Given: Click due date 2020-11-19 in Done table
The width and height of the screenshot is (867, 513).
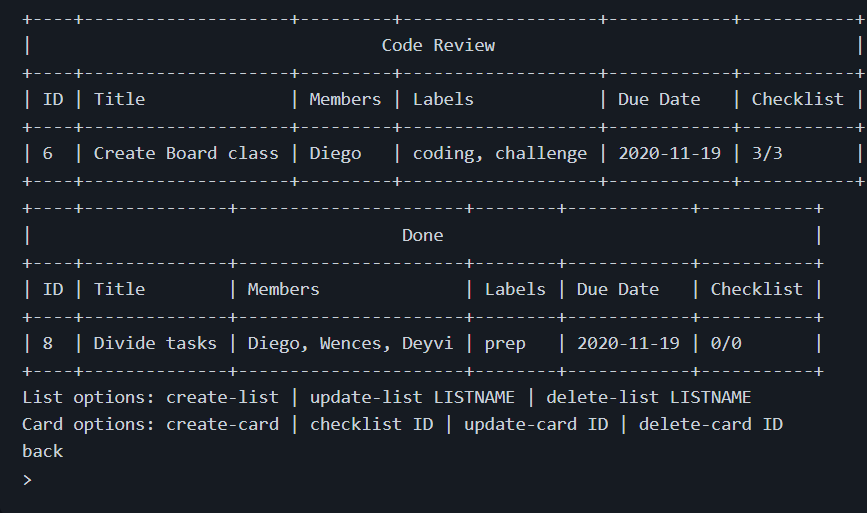Looking at the screenshot, I should point(628,343).
